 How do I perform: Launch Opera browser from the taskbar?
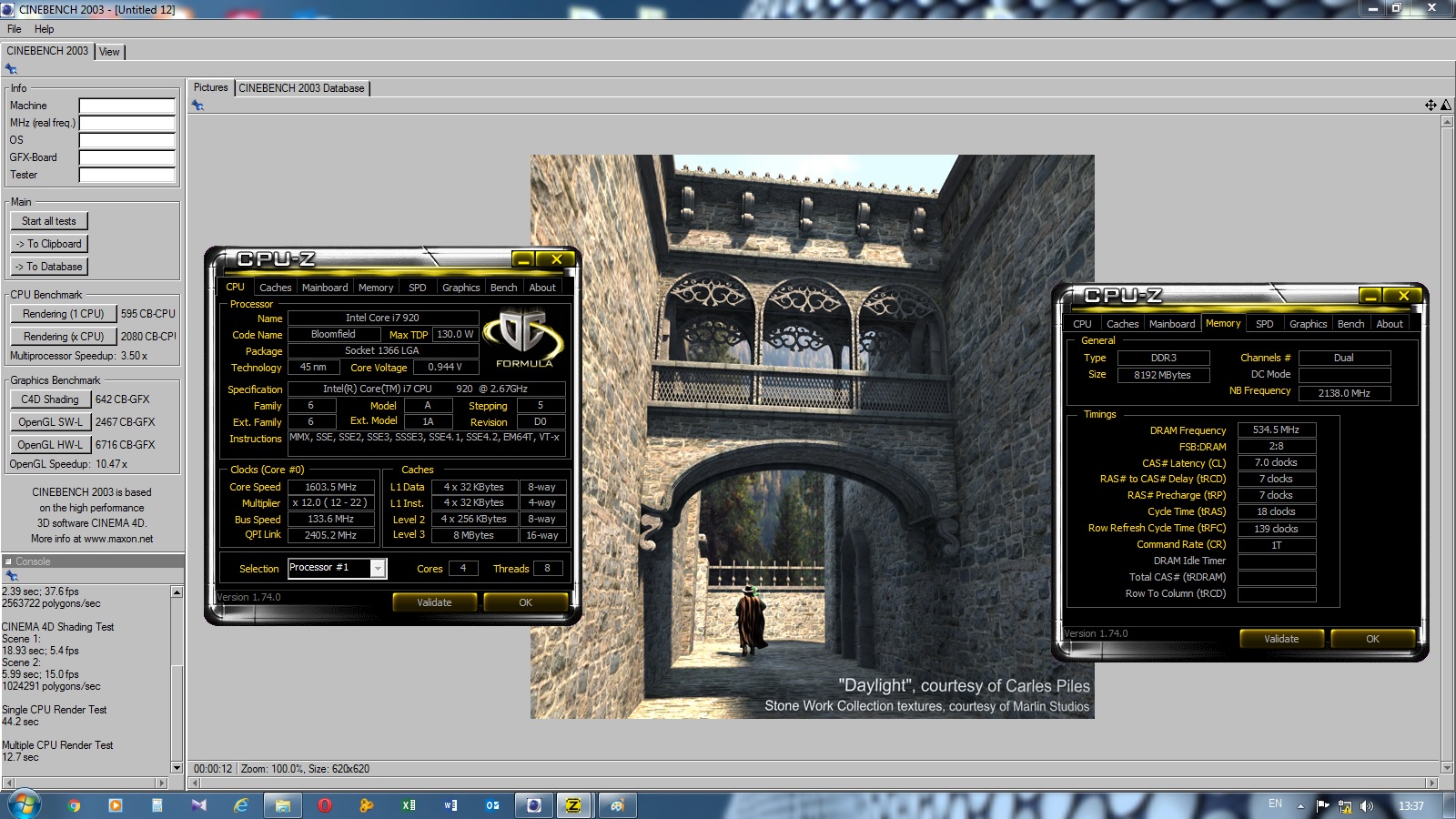(325, 805)
